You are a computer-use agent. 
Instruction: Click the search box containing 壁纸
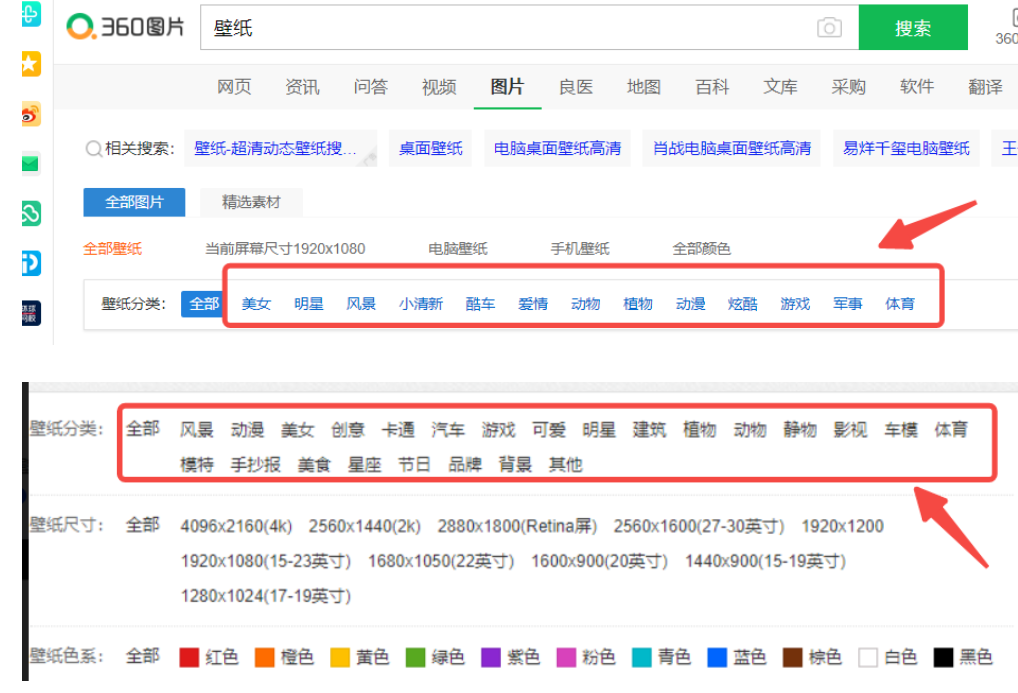pyautogui.click(x=510, y=28)
